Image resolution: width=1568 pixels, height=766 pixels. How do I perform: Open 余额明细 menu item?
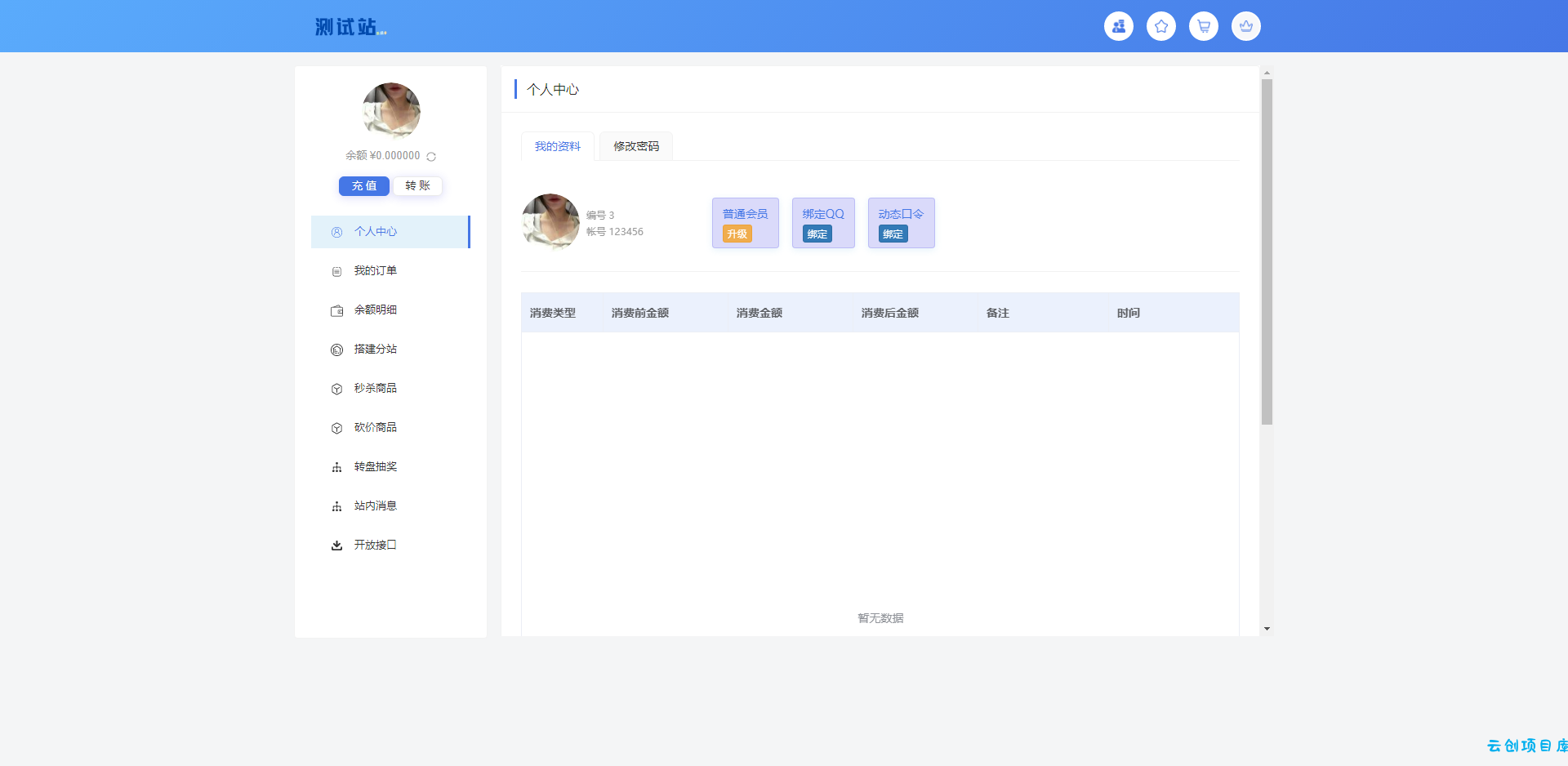[390, 310]
